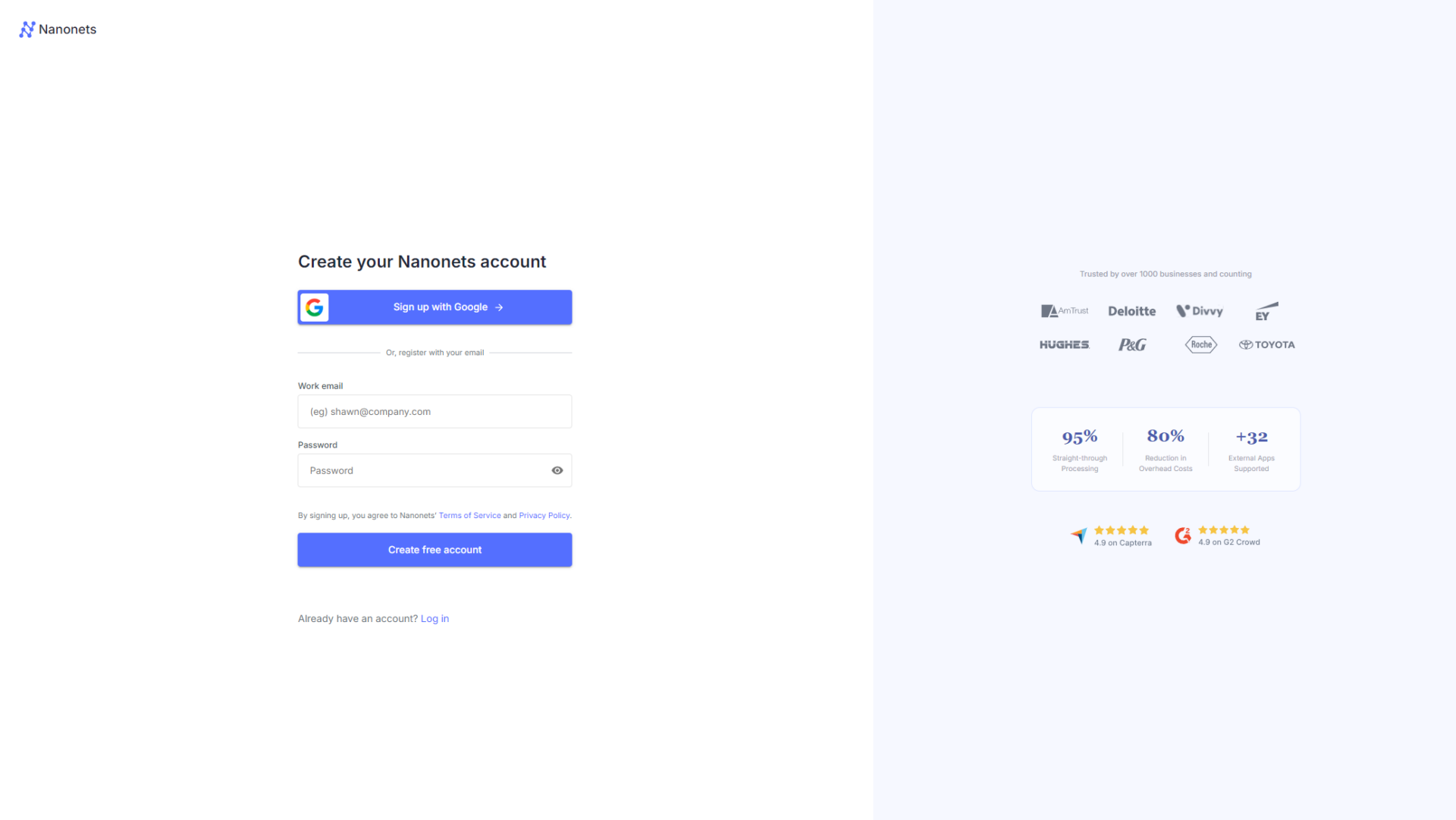The height and width of the screenshot is (820, 1456).
Task: Follow the Log in link
Action: [x=435, y=619]
